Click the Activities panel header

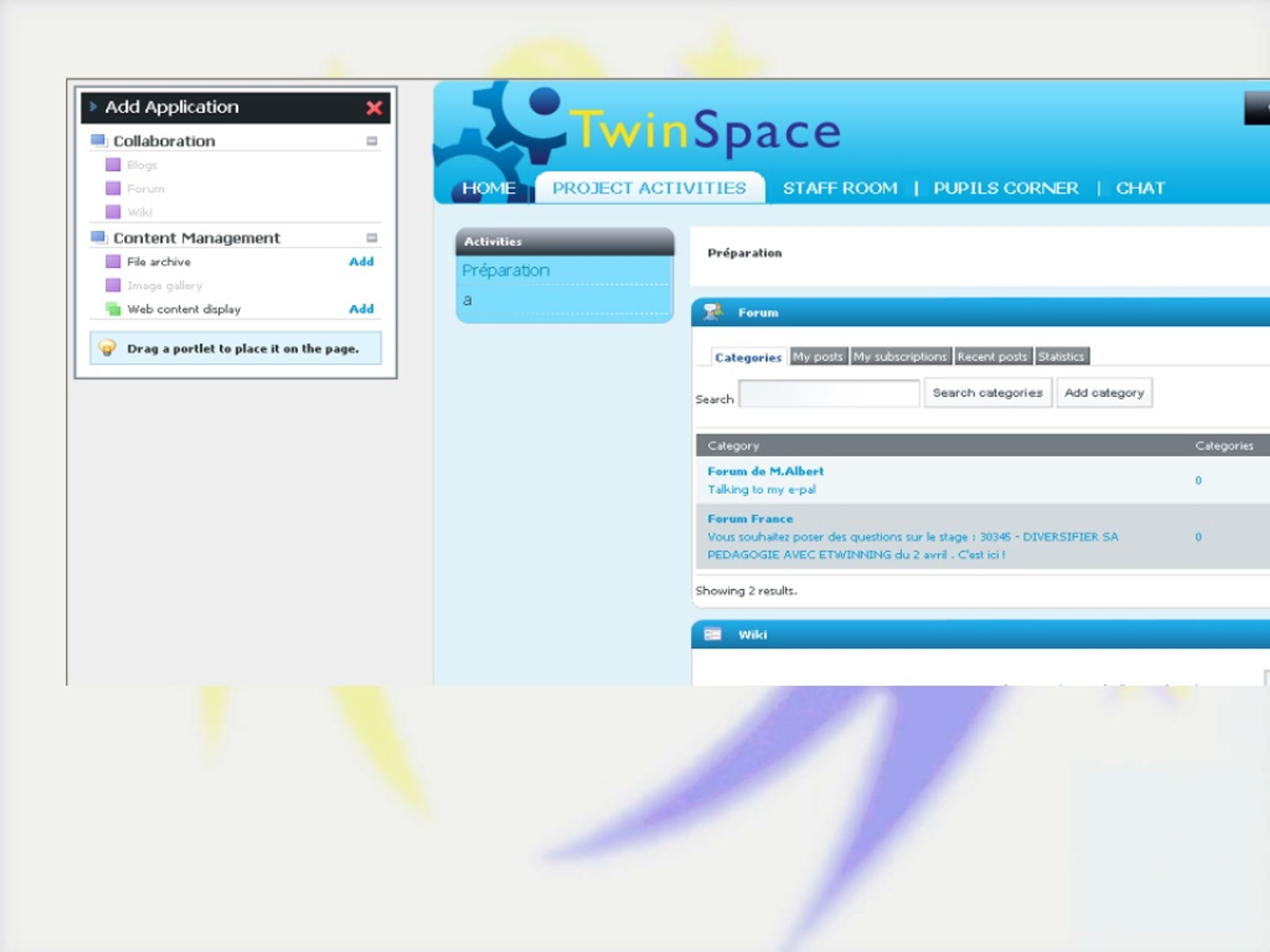[565, 241]
